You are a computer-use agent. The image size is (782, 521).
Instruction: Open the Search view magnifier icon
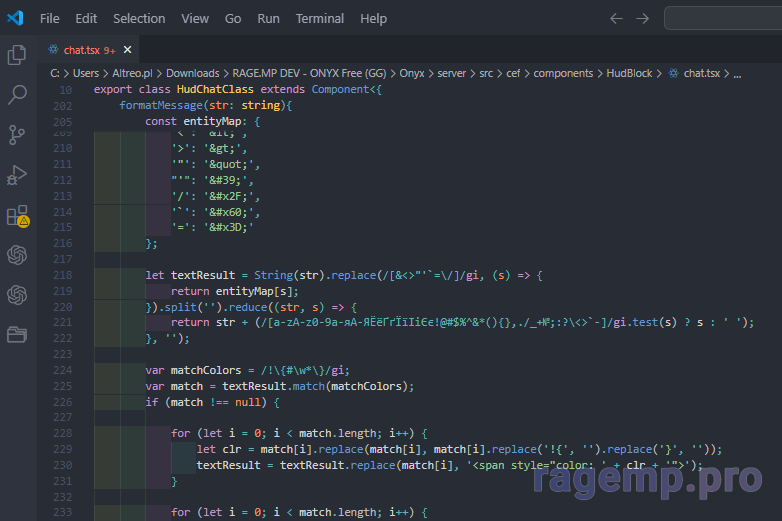pyautogui.click(x=17, y=95)
